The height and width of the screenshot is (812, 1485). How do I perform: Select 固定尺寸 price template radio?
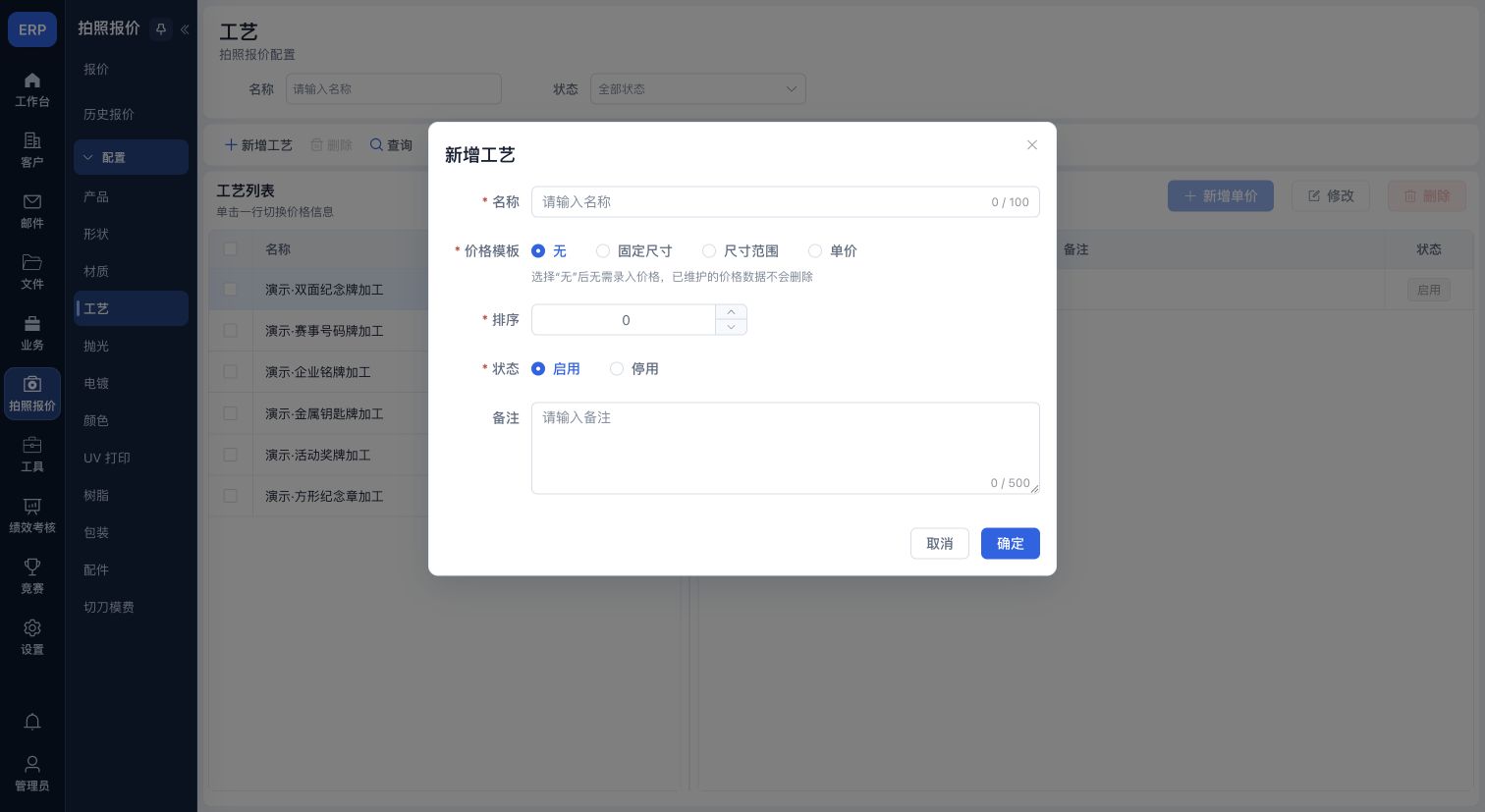[634, 251]
